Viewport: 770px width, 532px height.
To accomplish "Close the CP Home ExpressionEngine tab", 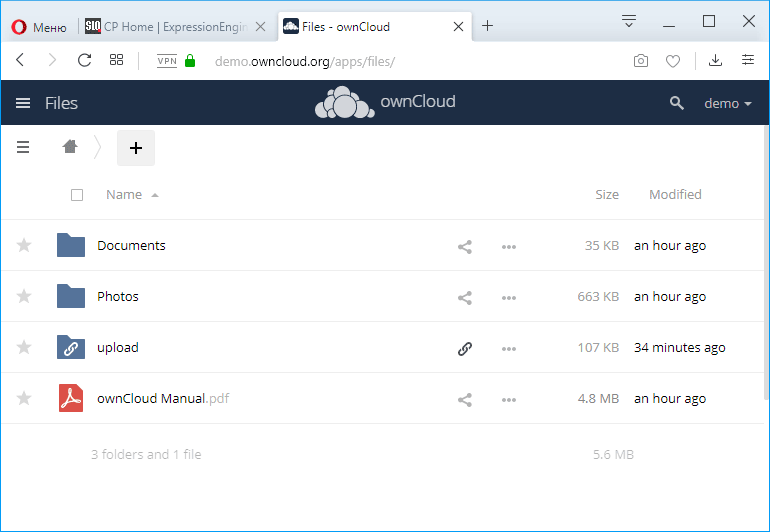I will coord(261,27).
